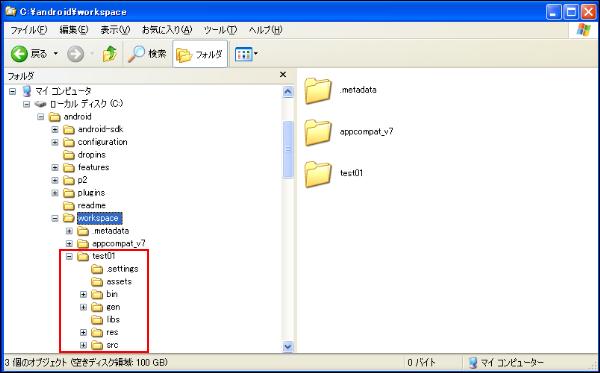
Task: Expand the bin subfolder node
Action: (83, 295)
